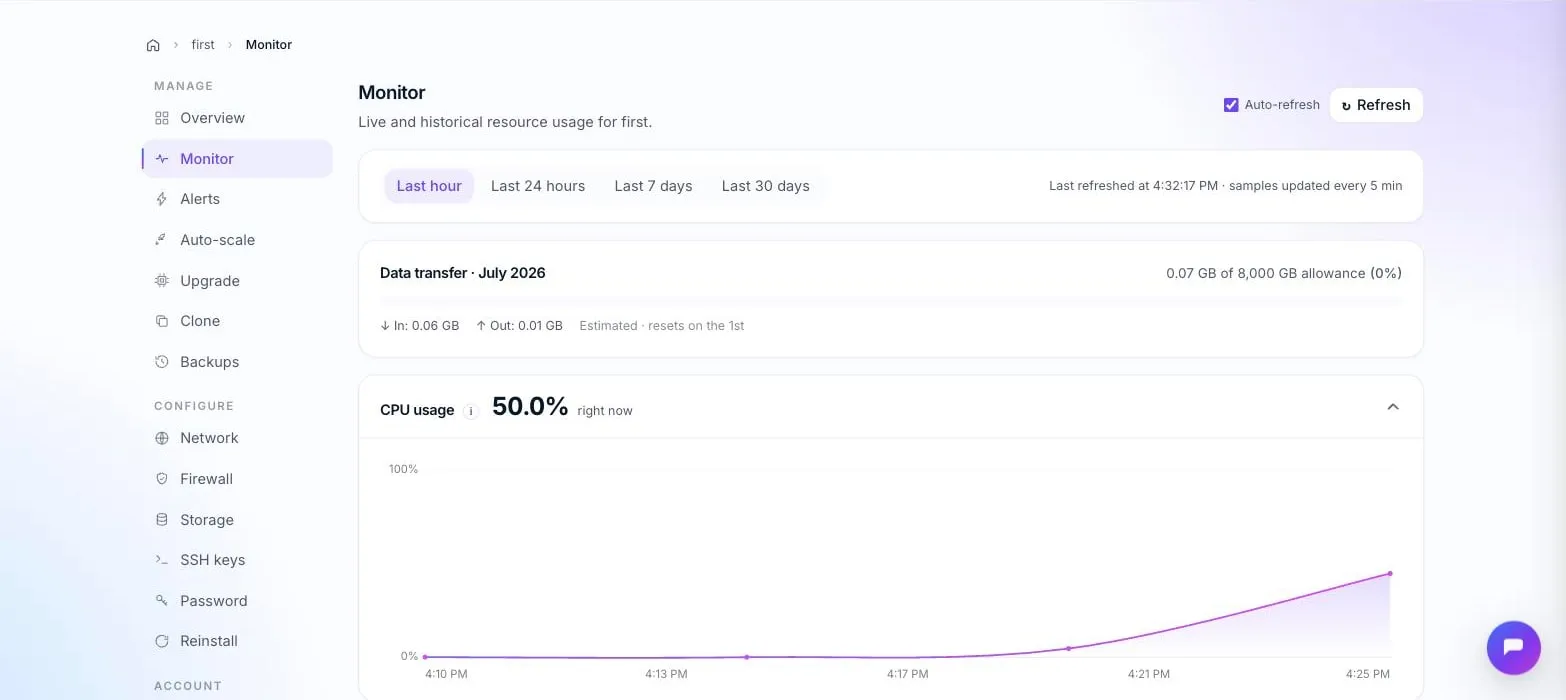1566x700 pixels.
Task: Click 'Estimated · resets on the 1st' text
Action: (x=662, y=326)
